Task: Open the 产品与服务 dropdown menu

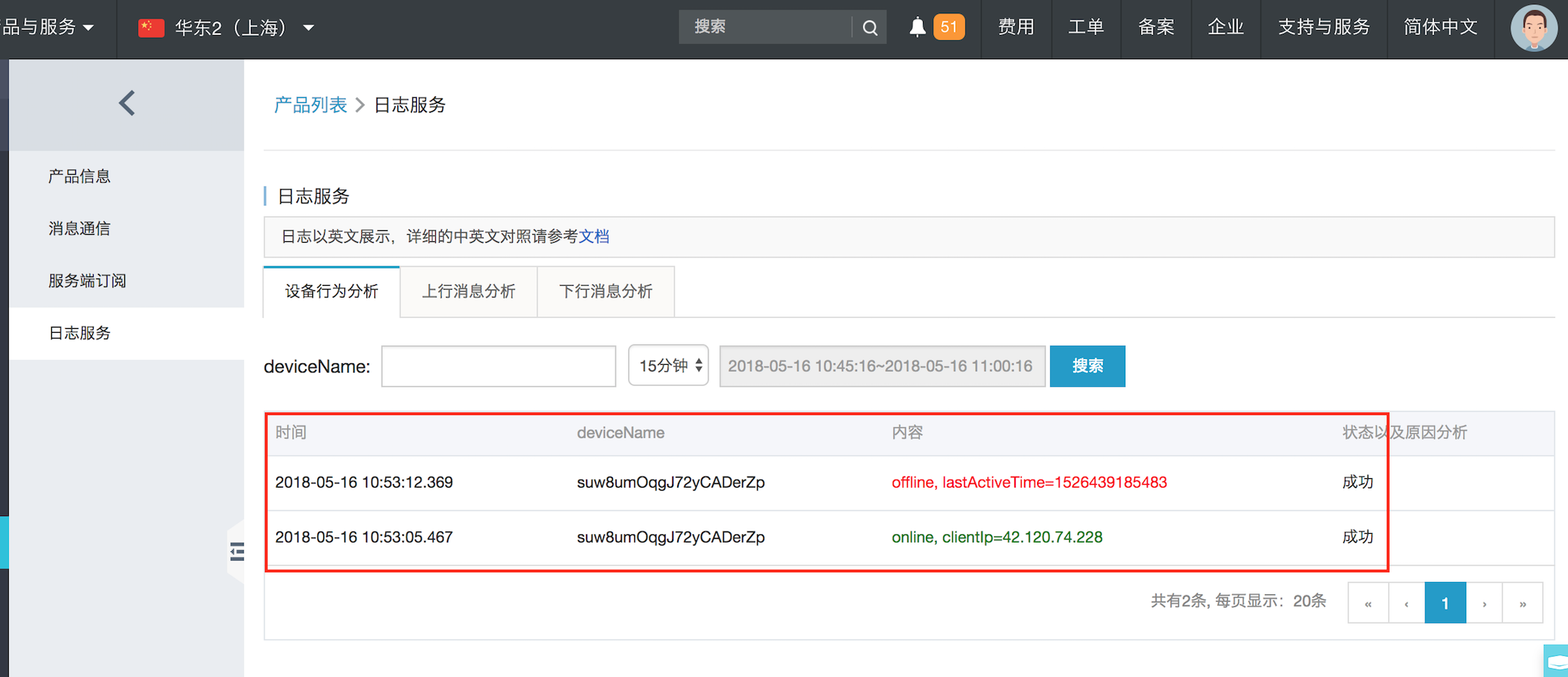Action: [x=48, y=28]
